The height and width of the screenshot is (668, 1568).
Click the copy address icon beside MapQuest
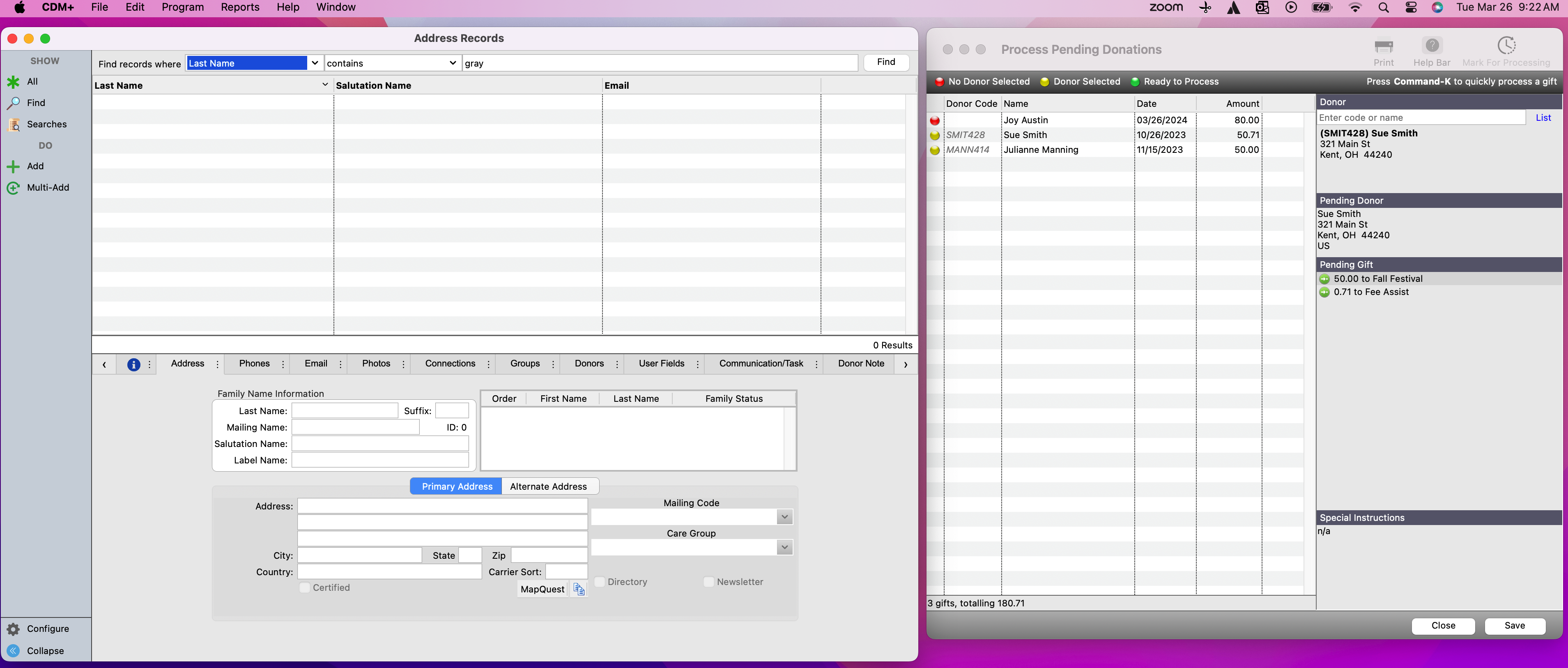578,589
